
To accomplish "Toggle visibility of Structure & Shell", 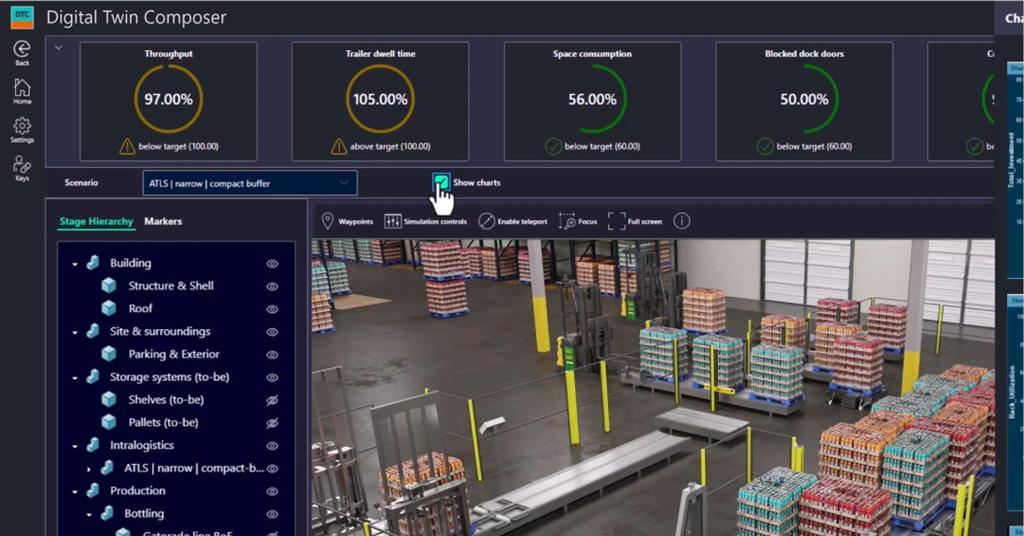I will [272, 287].
